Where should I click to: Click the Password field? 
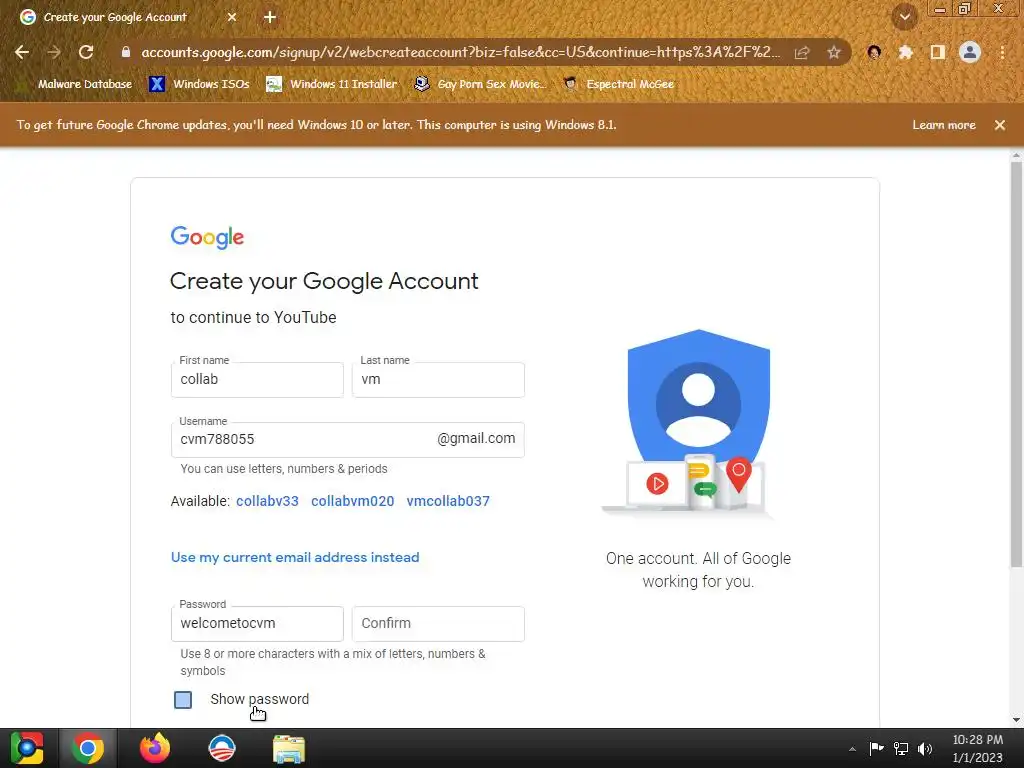coord(257,624)
